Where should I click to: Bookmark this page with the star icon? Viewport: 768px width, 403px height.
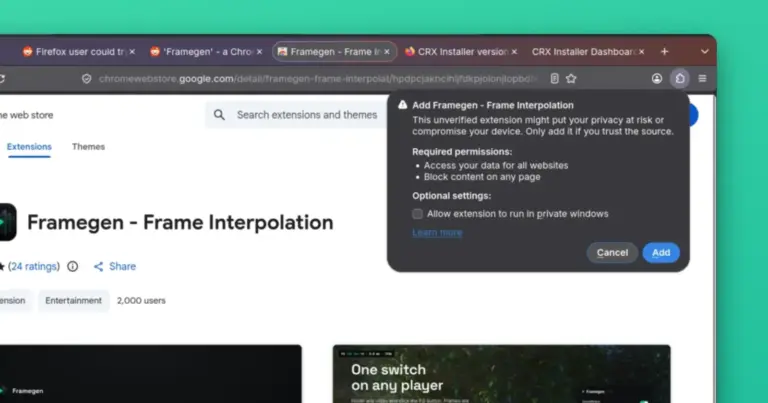tap(571, 78)
